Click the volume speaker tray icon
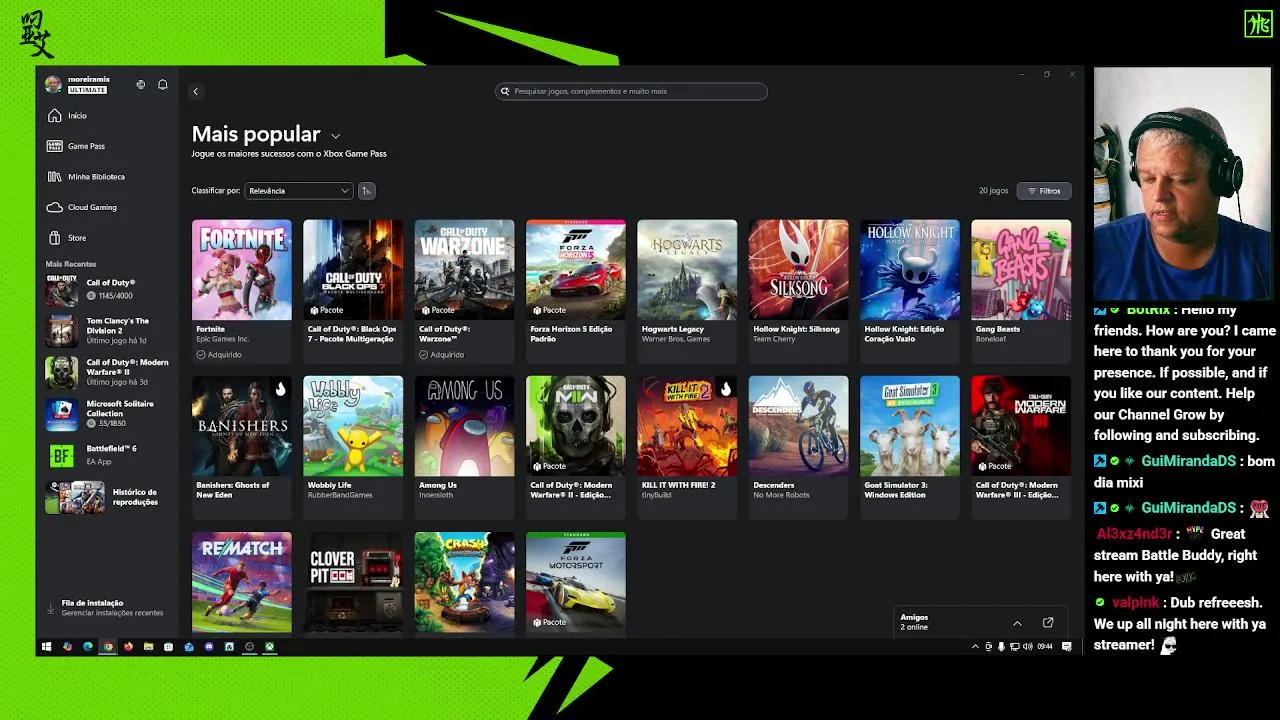Viewport: 1280px width, 720px height. click(x=1028, y=647)
